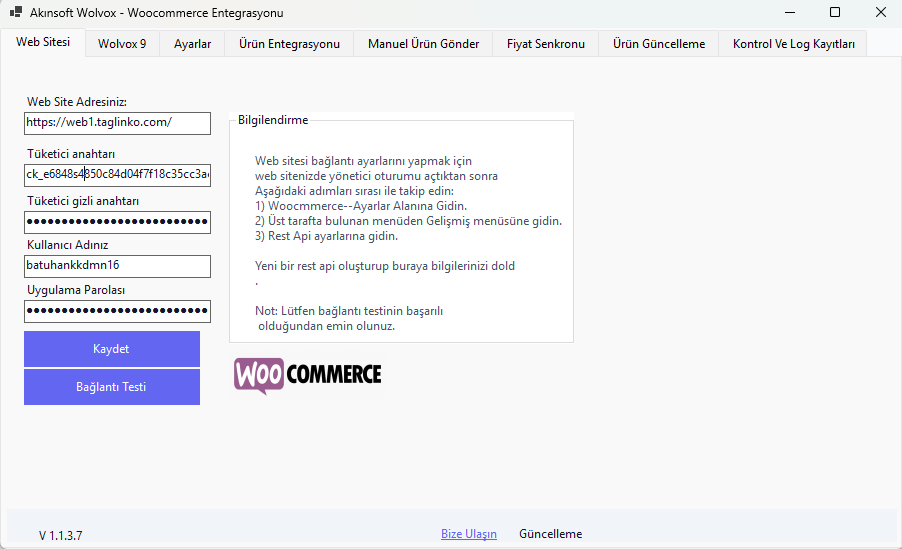
Task: Click the line '3) Rest Api ayarlarına gidin.'
Action: [326, 236]
